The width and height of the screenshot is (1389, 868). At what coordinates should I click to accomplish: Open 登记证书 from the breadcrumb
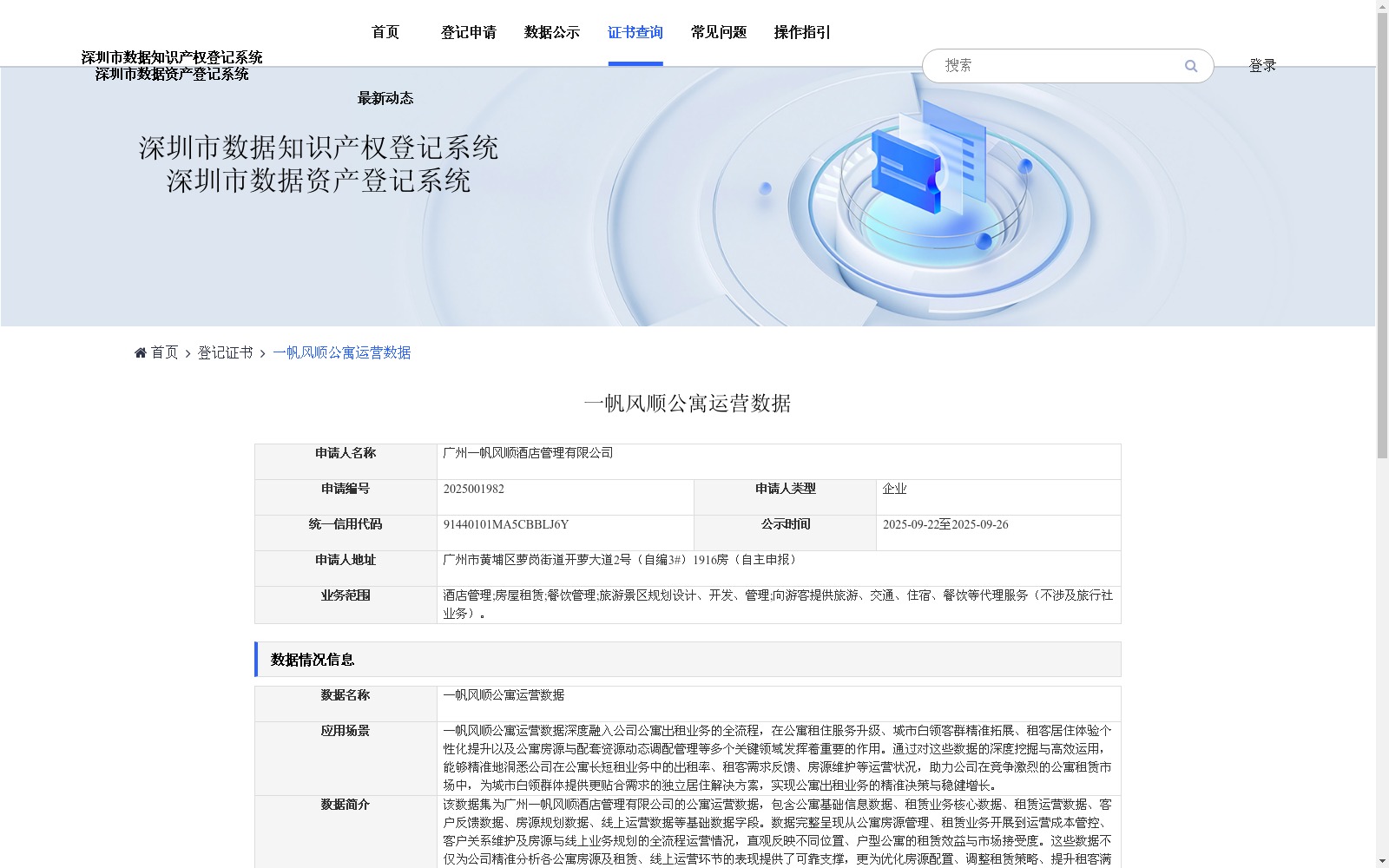point(224,352)
